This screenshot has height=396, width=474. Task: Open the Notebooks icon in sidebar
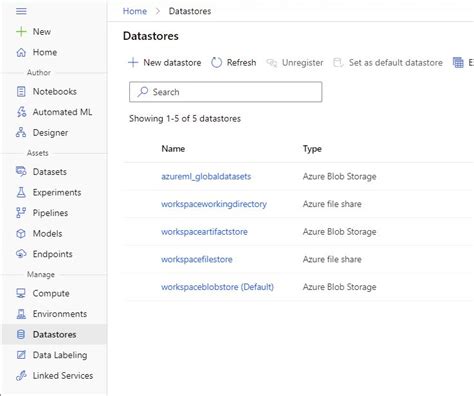(x=21, y=91)
